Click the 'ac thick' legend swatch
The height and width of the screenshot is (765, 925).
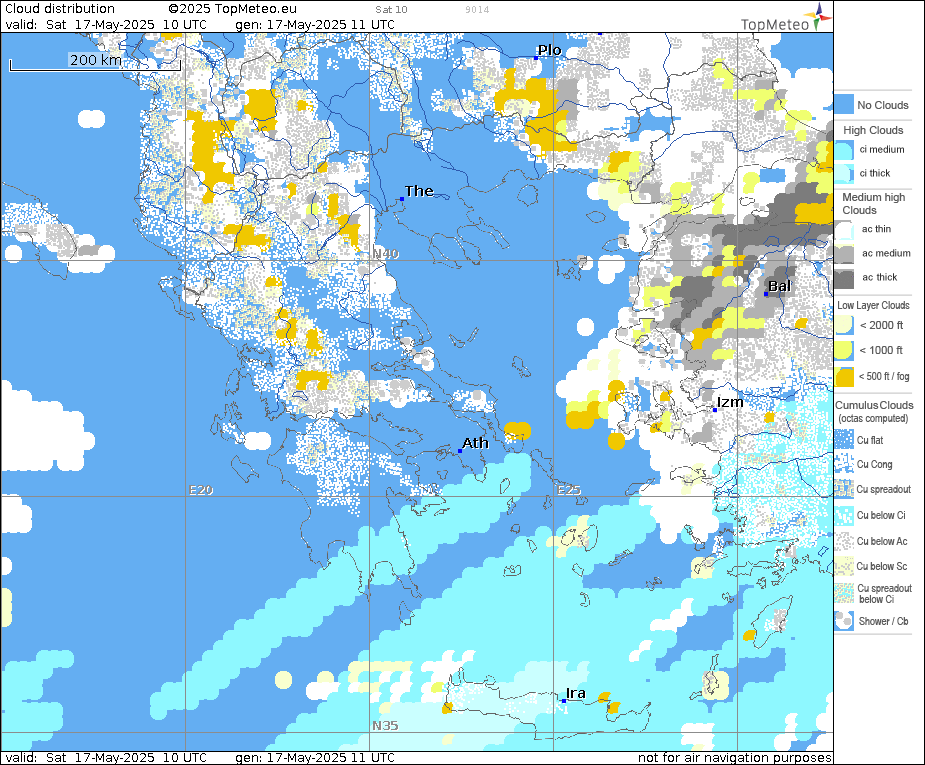[x=844, y=278]
